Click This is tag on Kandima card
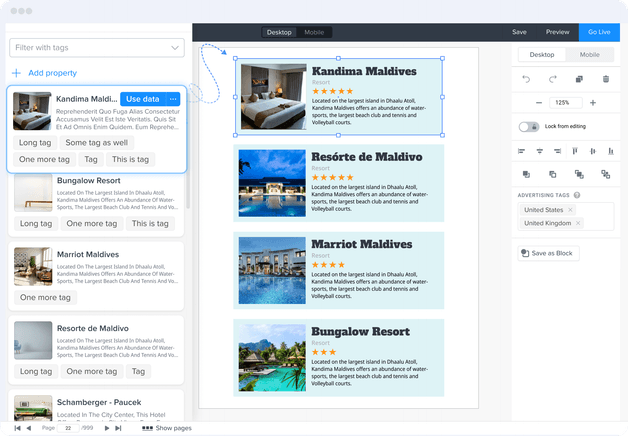 (130, 159)
